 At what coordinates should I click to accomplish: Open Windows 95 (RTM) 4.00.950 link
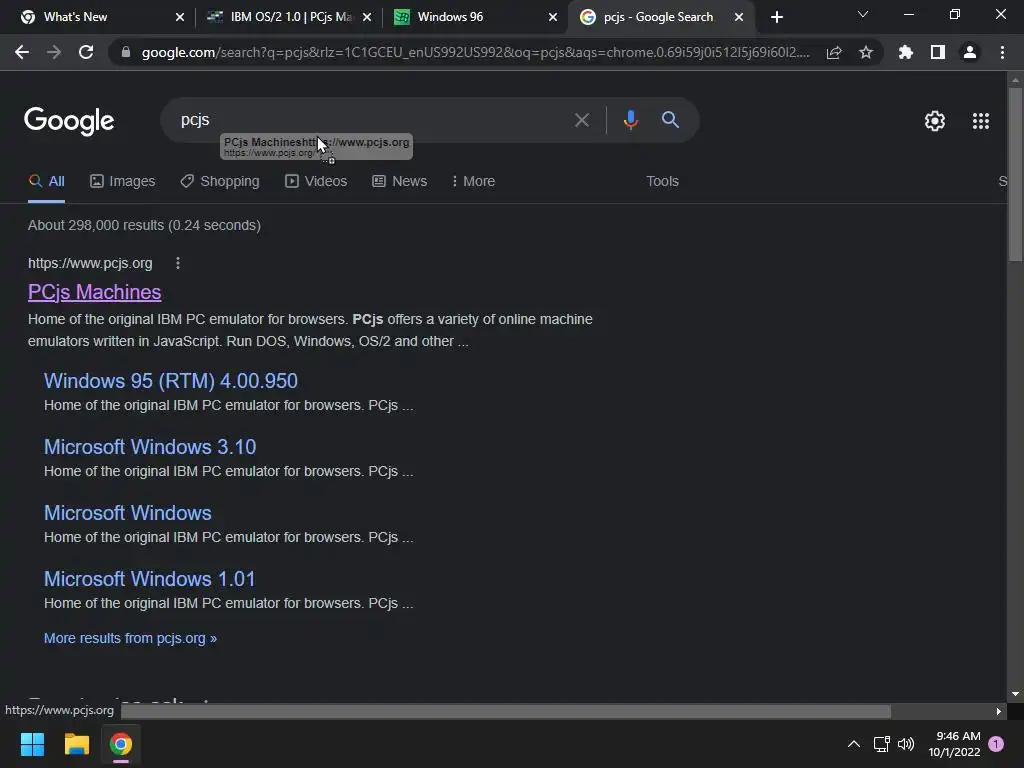coord(170,381)
